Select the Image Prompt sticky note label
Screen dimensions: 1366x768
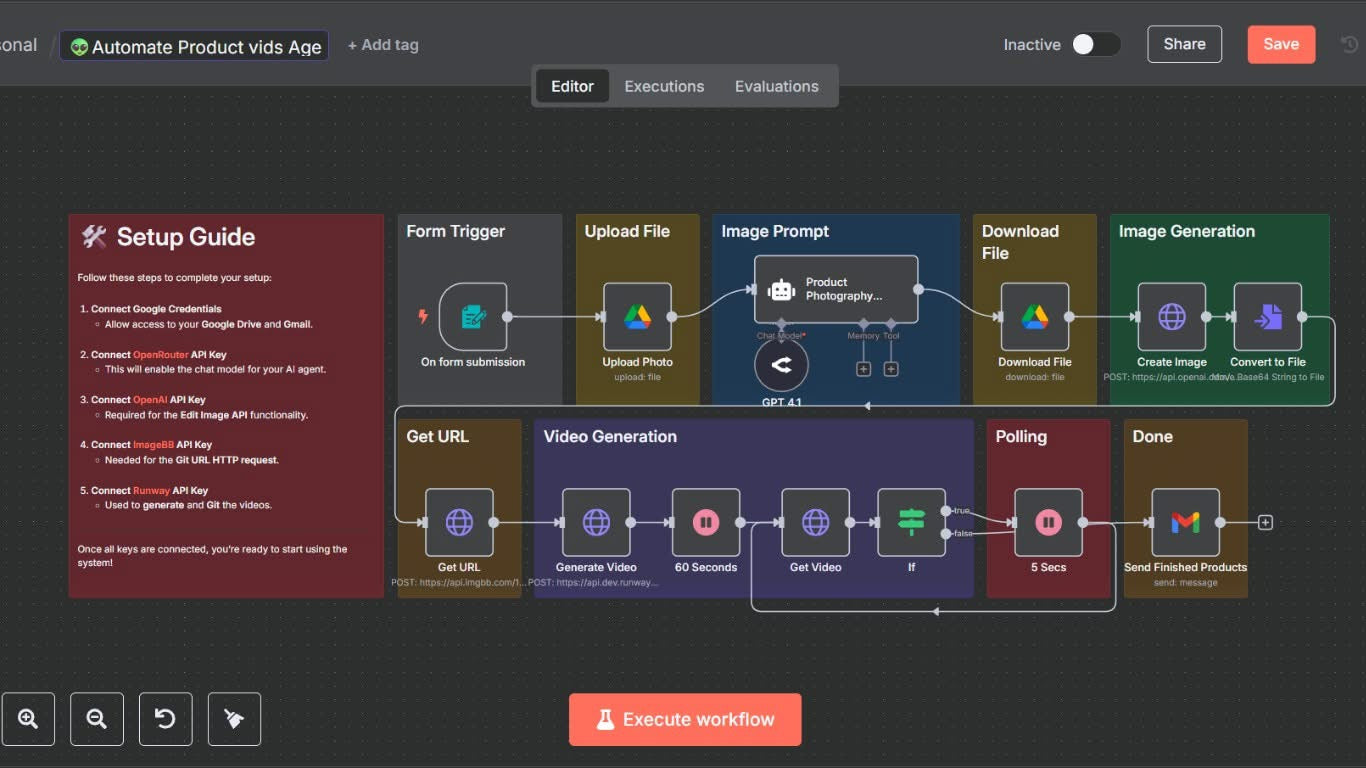point(775,231)
